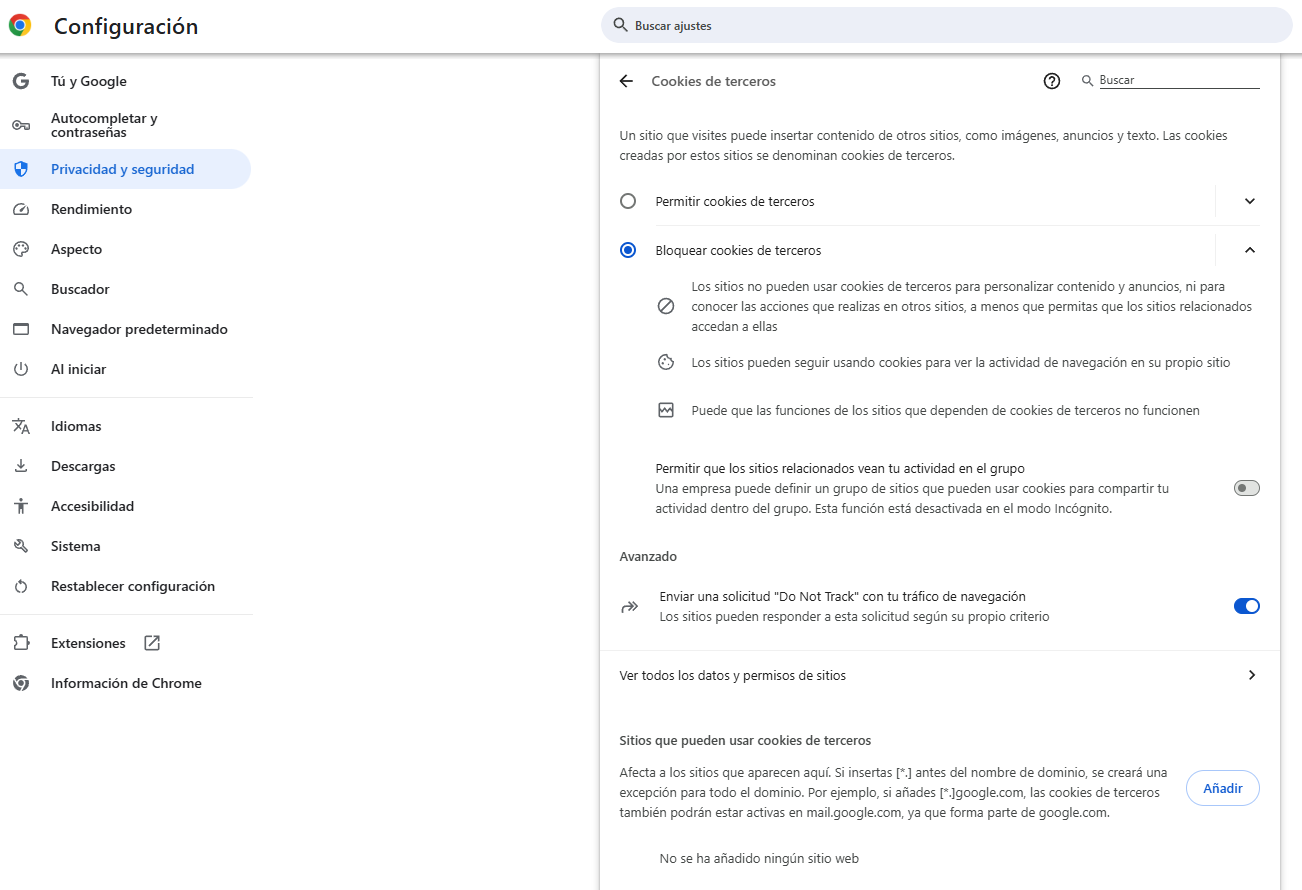The height and width of the screenshot is (890, 1302).
Task: Enable related sites group activity toggle
Action: pos(1246,488)
